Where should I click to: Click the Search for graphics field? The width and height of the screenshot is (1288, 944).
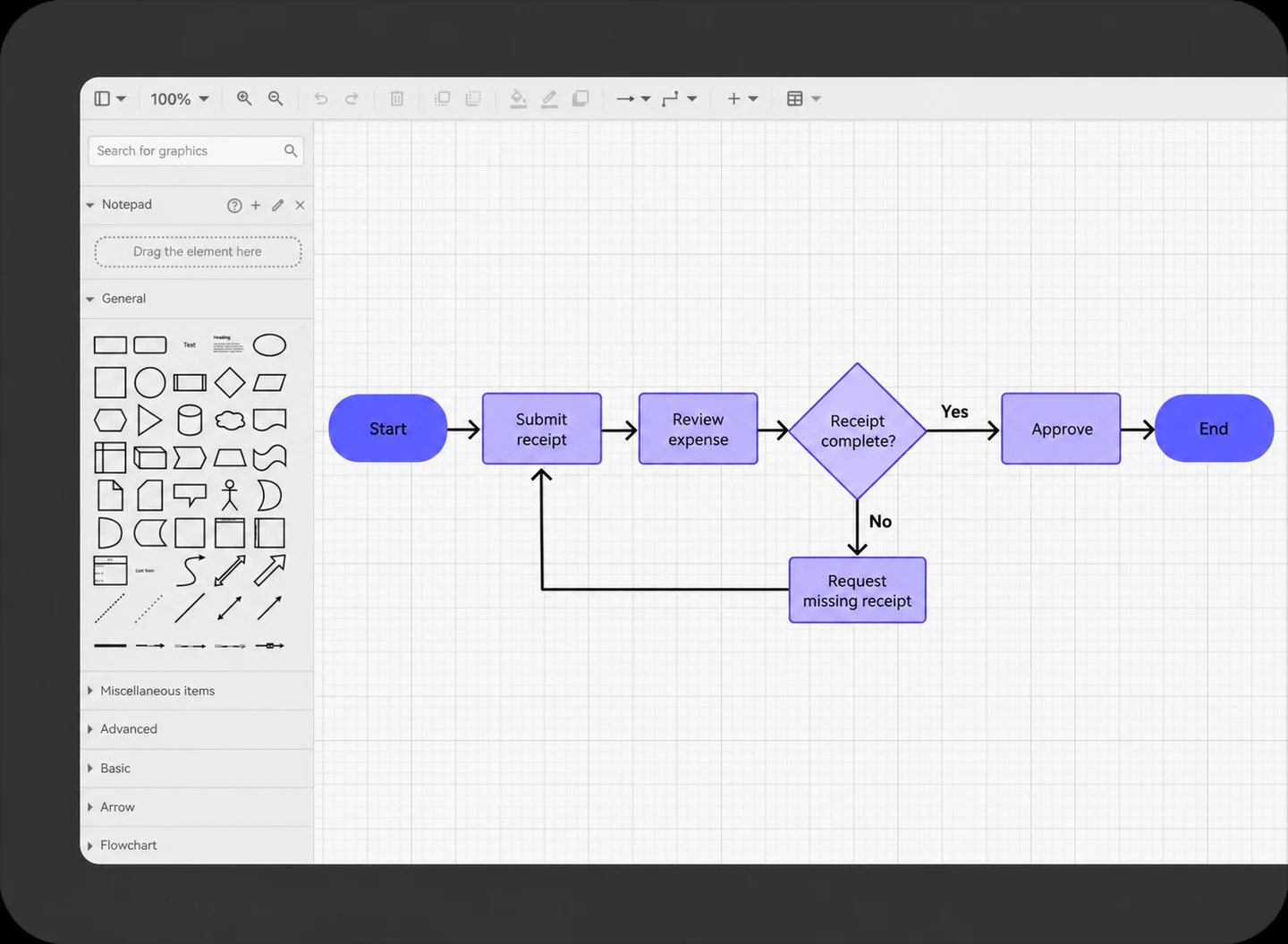[196, 150]
